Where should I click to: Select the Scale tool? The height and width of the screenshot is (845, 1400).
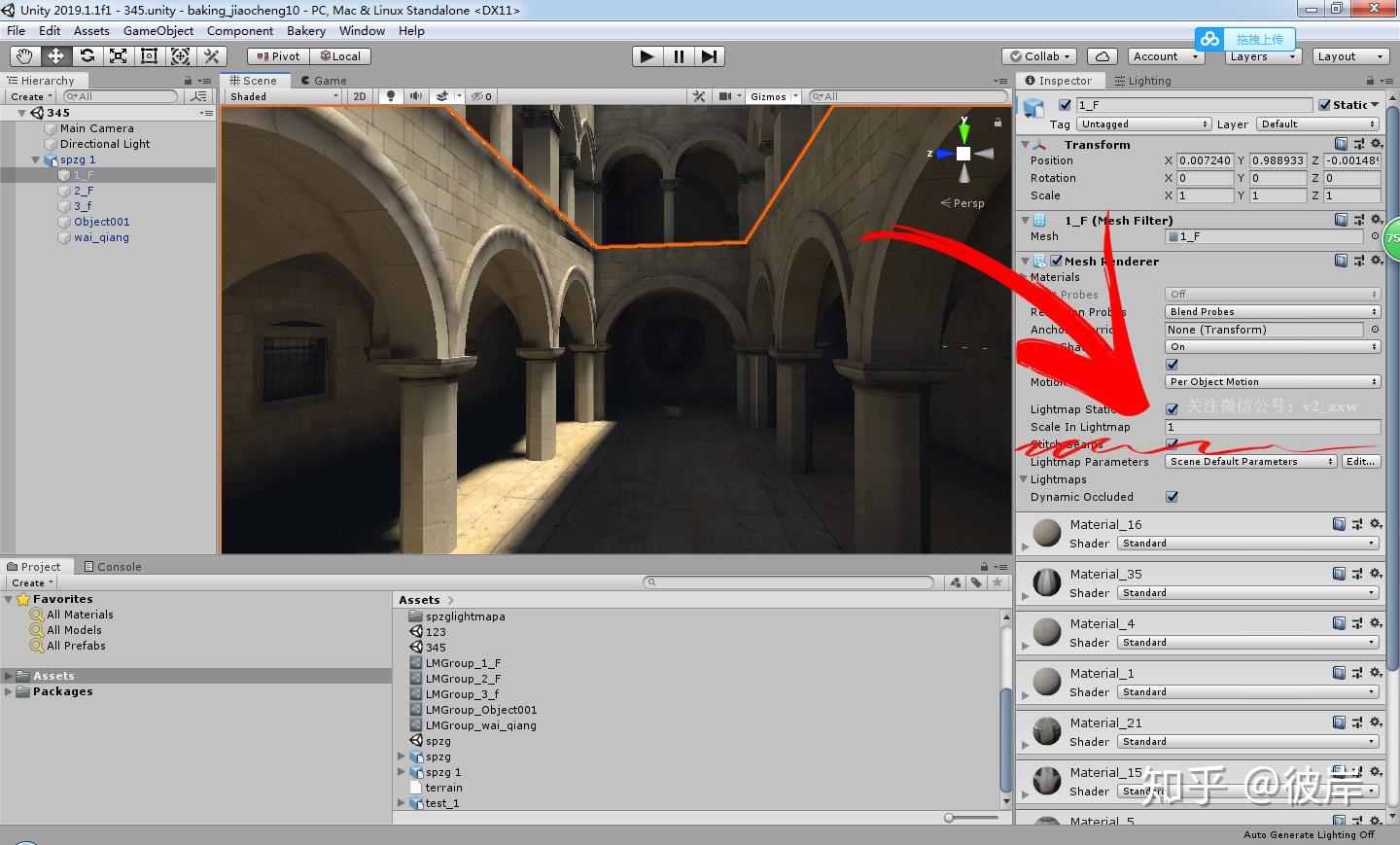(118, 56)
